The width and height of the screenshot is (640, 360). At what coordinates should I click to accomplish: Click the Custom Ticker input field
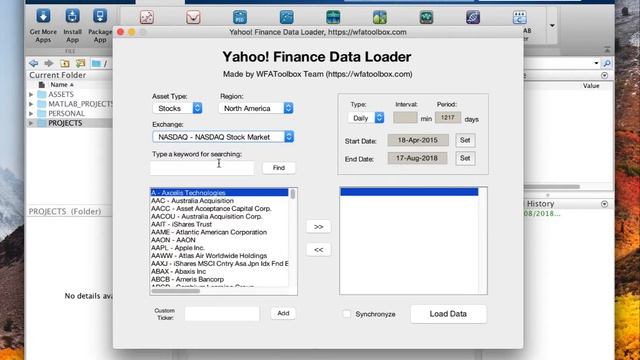tap(222, 314)
